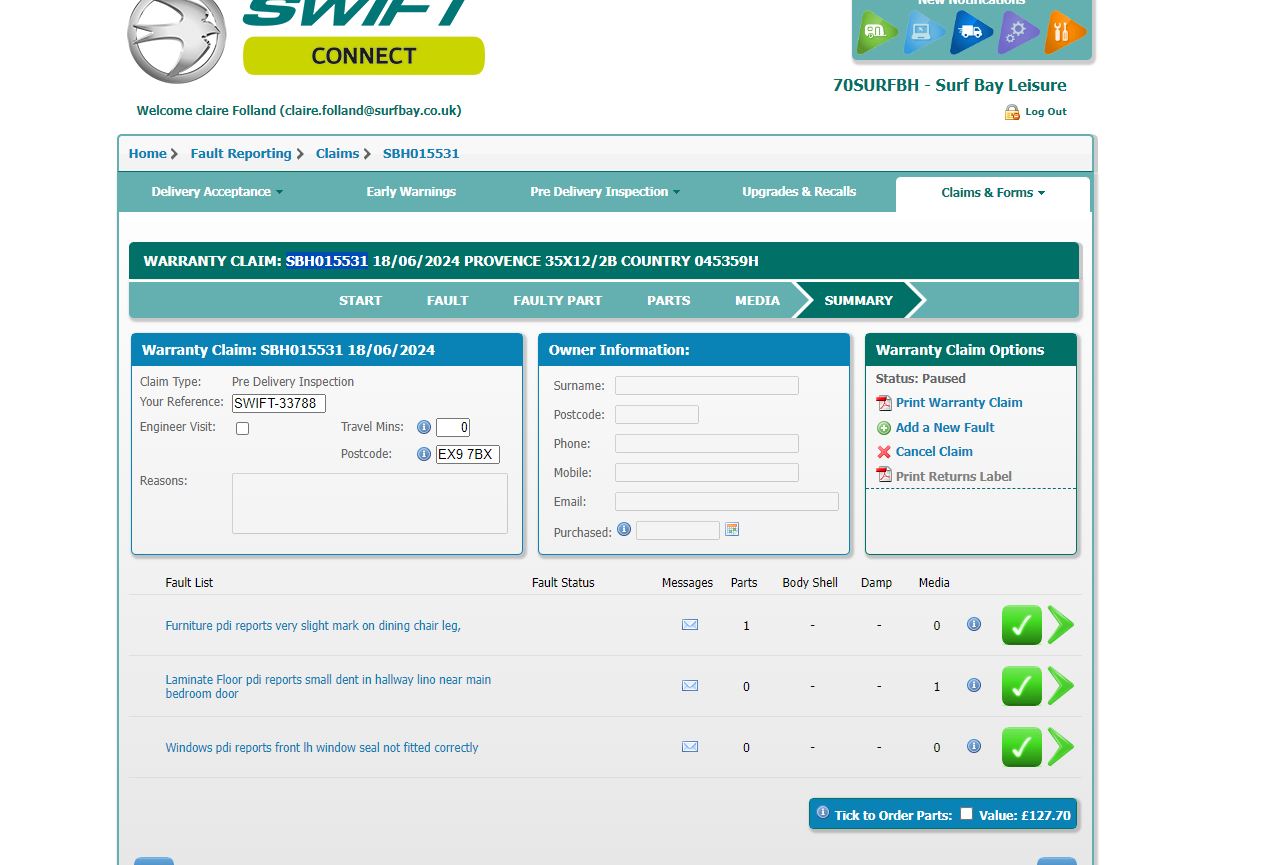This screenshot has height=865, width=1264.
Task: Click the Claims breadcrumb link
Action: 337,153
